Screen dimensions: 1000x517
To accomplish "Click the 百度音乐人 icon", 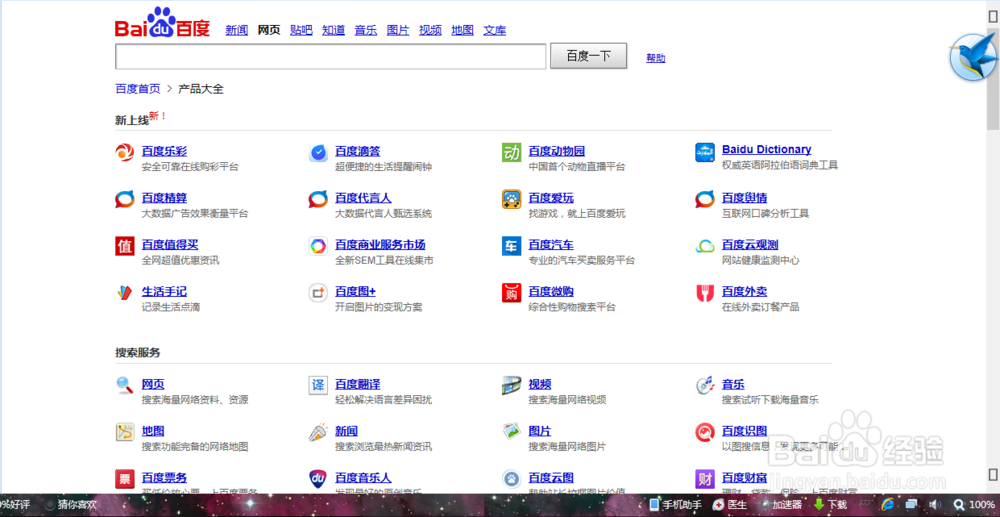I will pyautogui.click(x=318, y=479).
